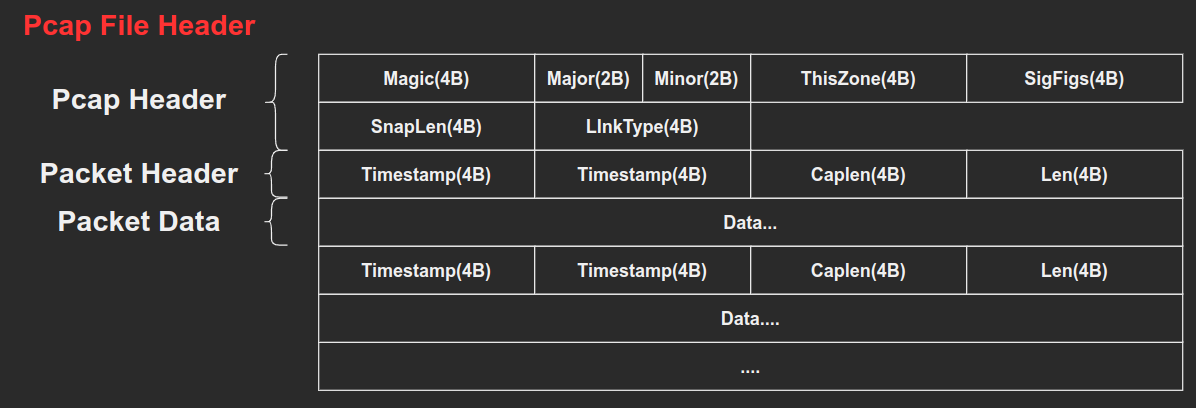The width and height of the screenshot is (1196, 408).
Task: Click the ThisZone(4B) cell
Action: 858,78
